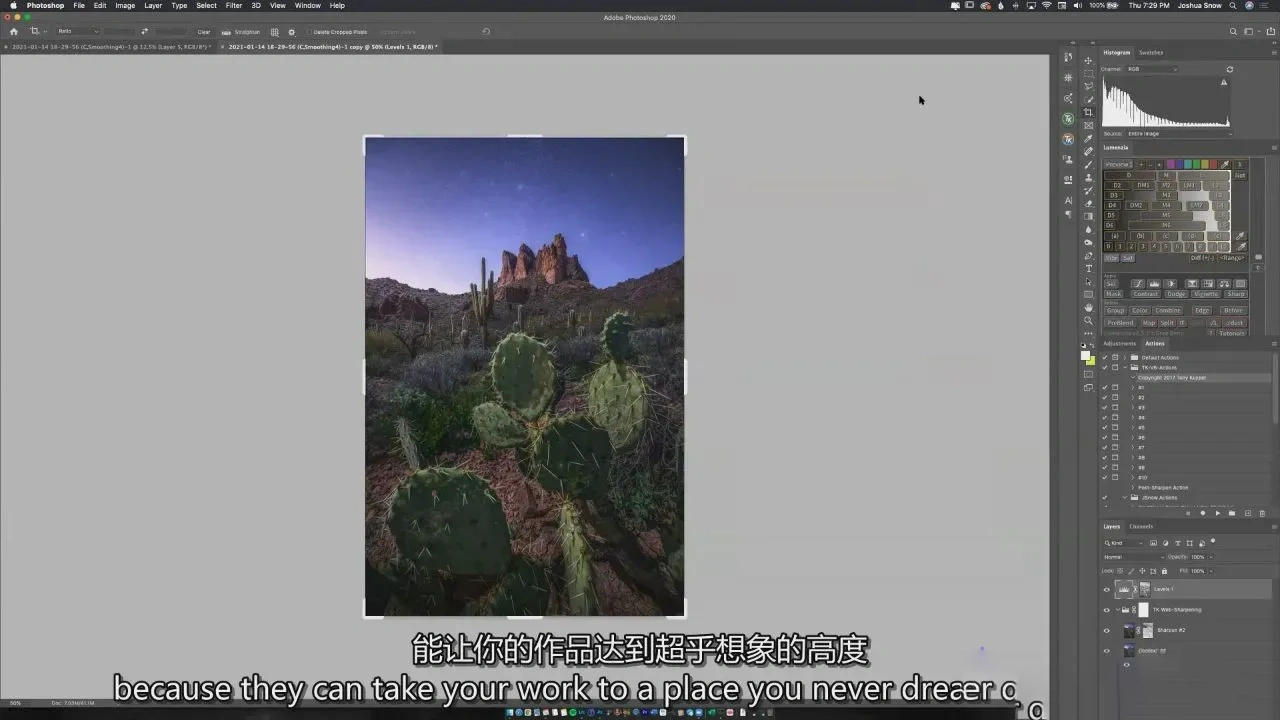Select the Type tool

click(1089, 268)
